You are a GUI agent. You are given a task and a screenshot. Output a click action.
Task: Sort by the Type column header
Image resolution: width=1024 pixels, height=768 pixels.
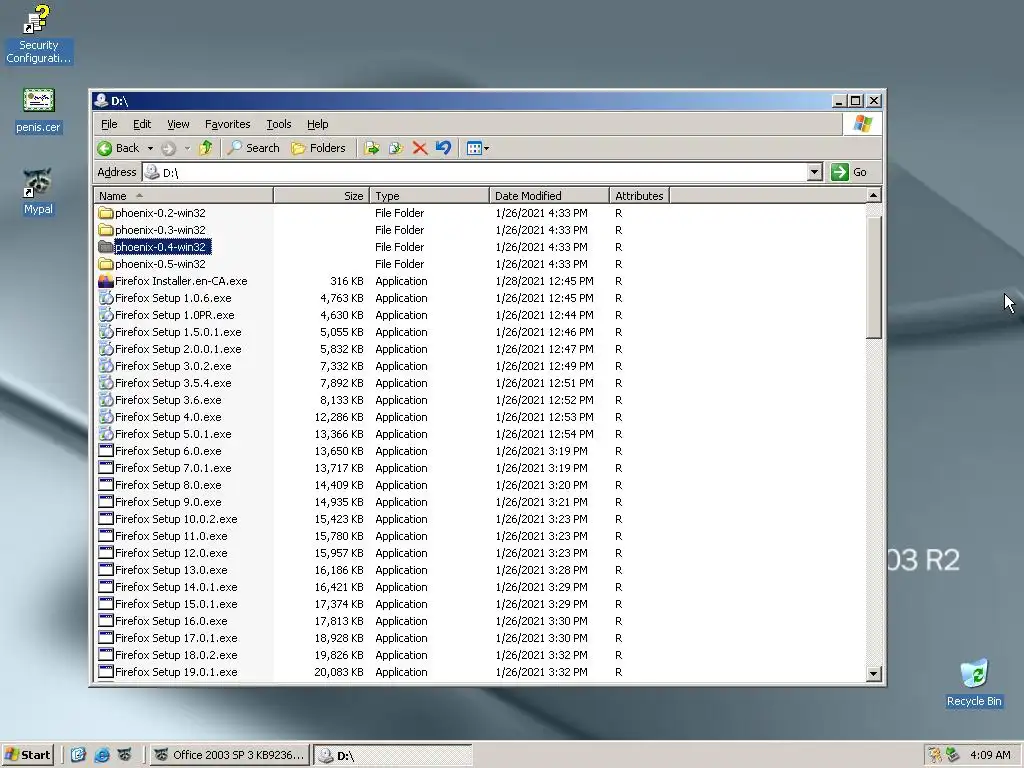[x=430, y=196]
